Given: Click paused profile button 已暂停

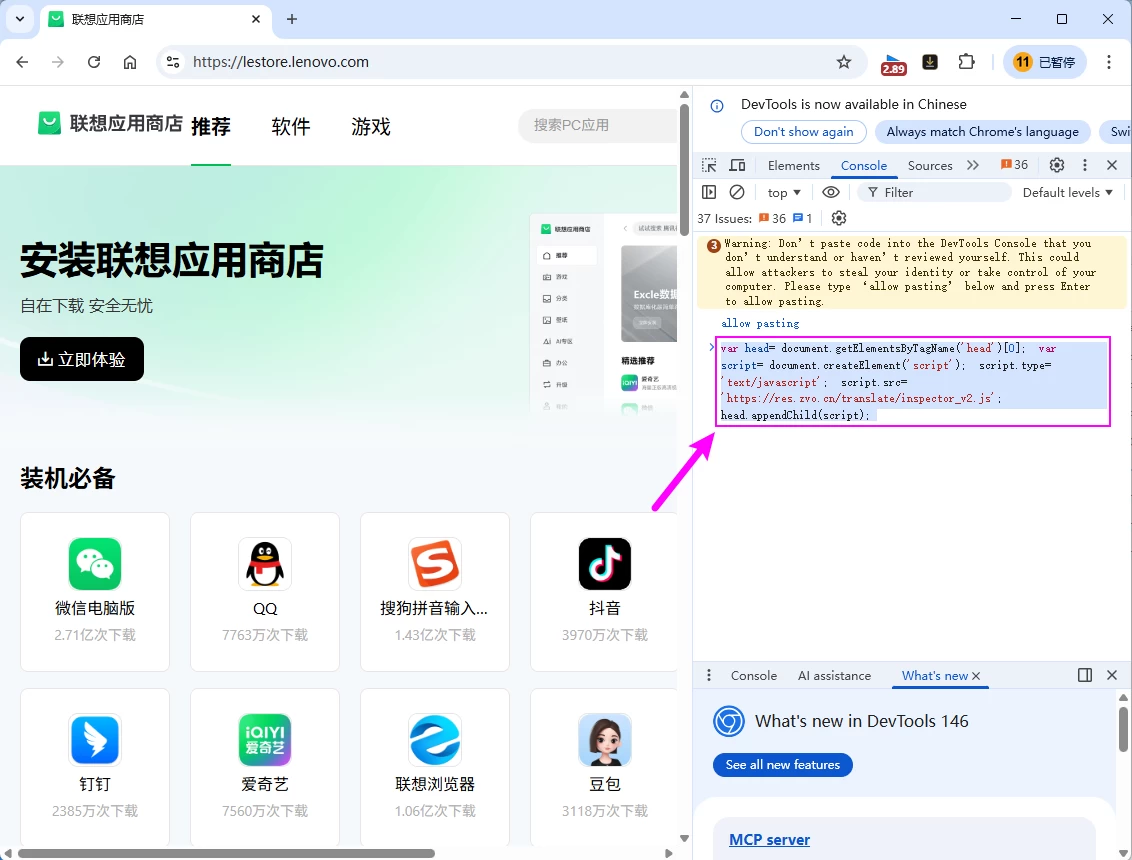Looking at the screenshot, I should coord(1044,62).
